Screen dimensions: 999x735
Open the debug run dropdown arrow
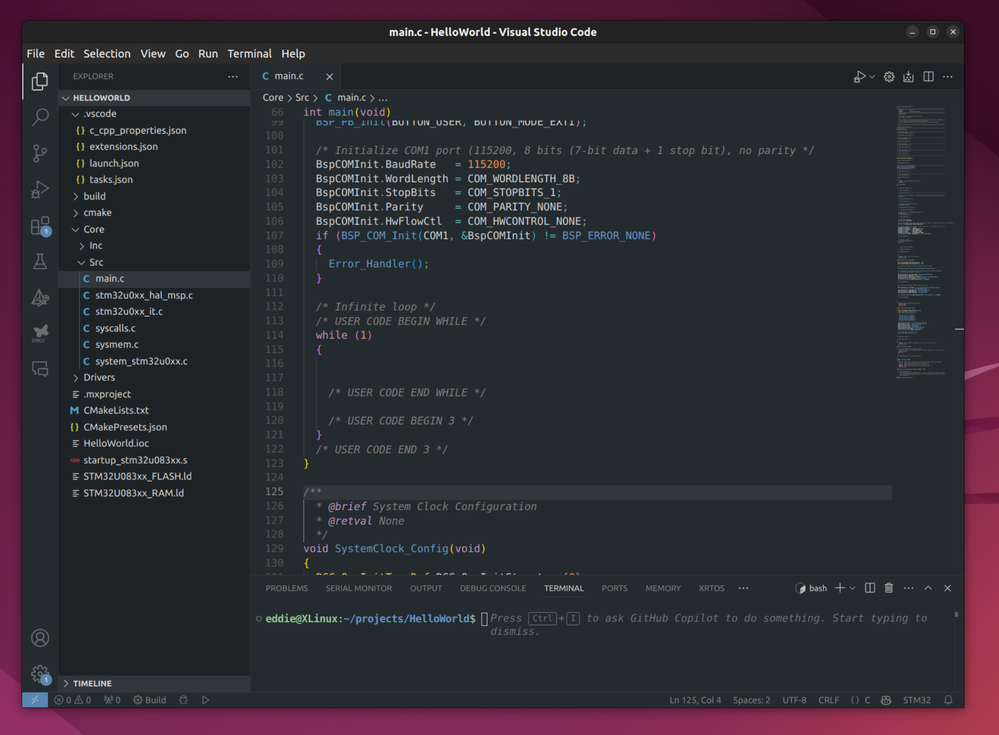872,77
